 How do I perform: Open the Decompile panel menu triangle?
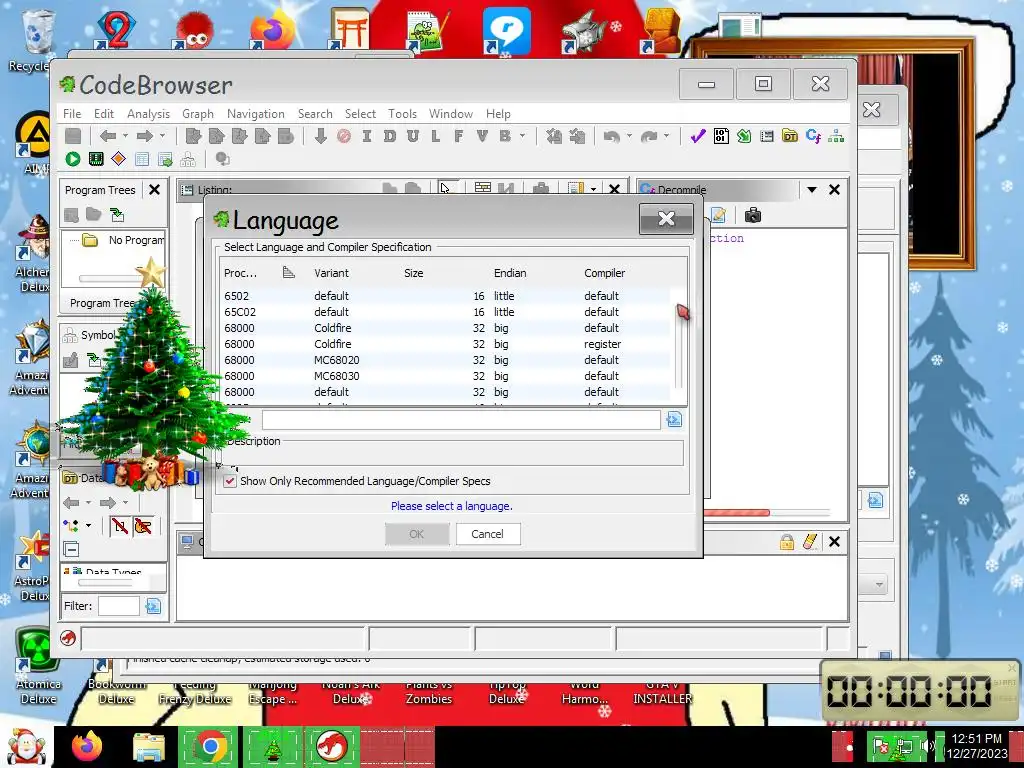812,189
